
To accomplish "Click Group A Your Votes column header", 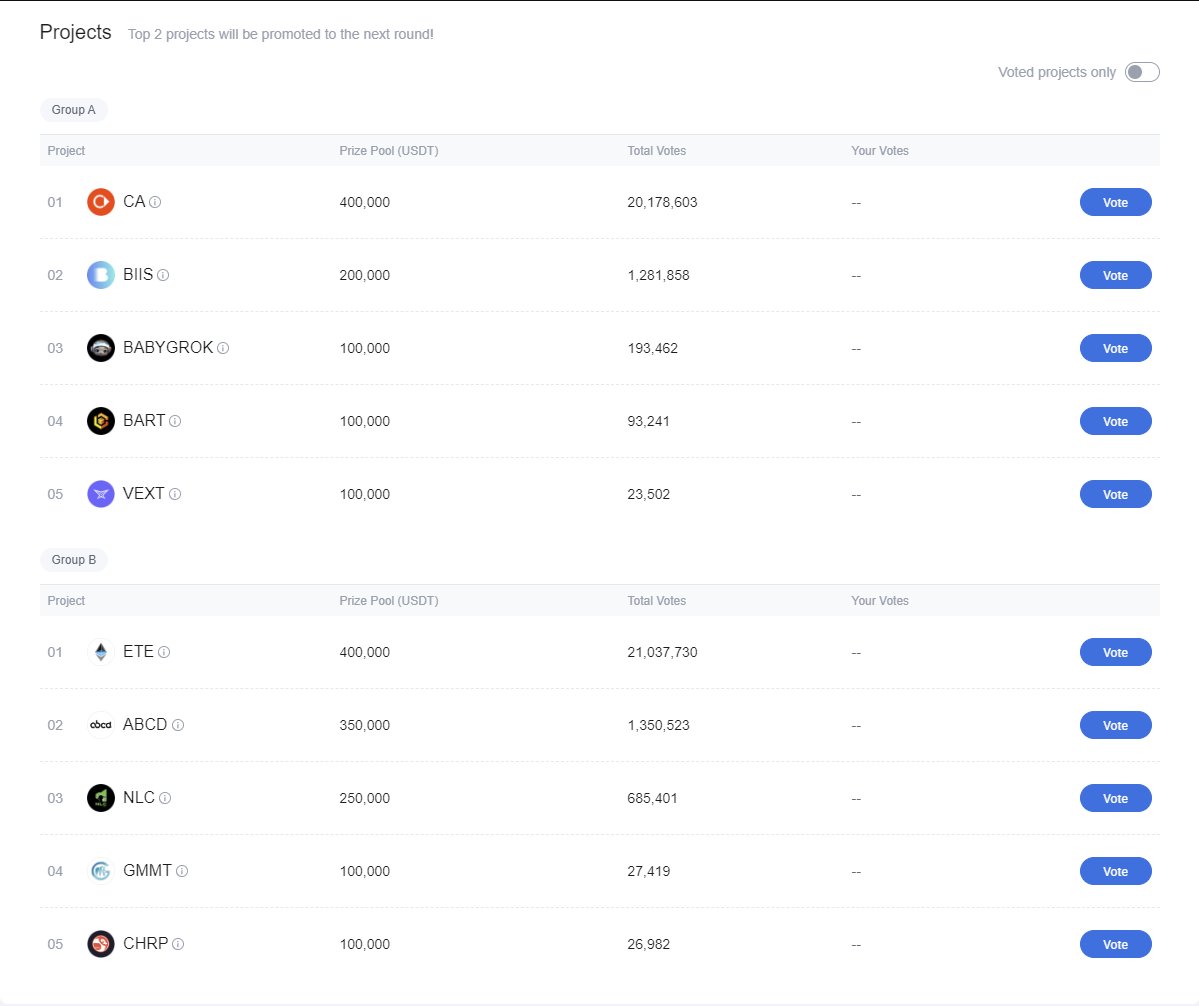I will click(880, 151).
